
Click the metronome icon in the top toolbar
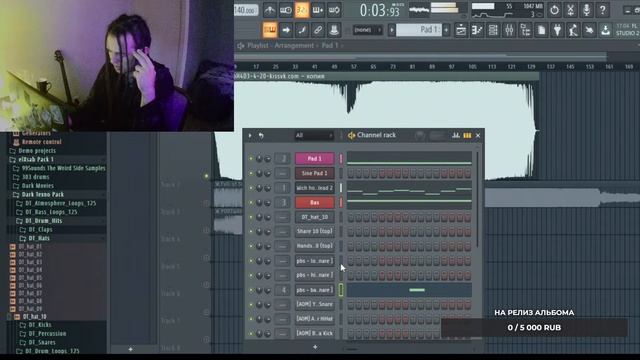pos(269,10)
